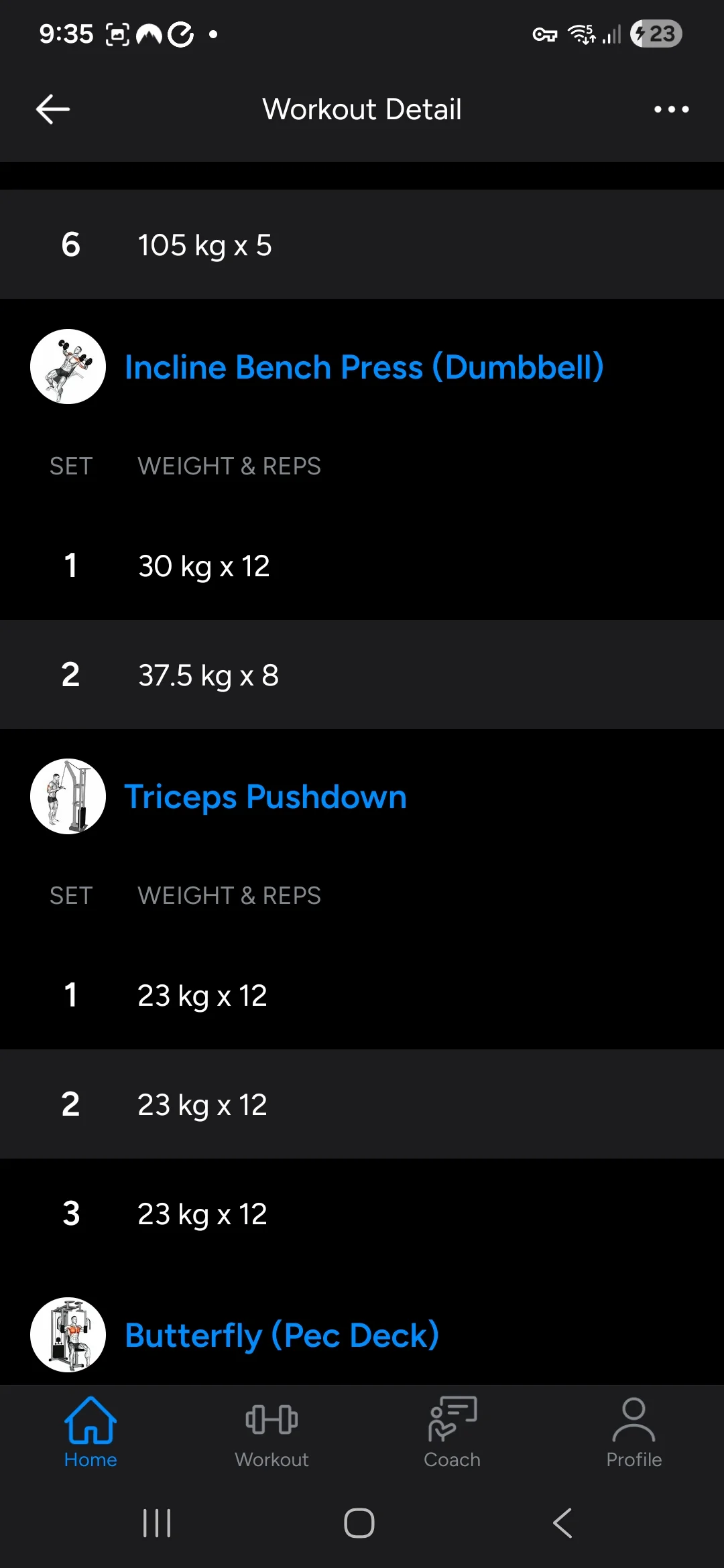Open the Profile tab

click(x=633, y=1432)
